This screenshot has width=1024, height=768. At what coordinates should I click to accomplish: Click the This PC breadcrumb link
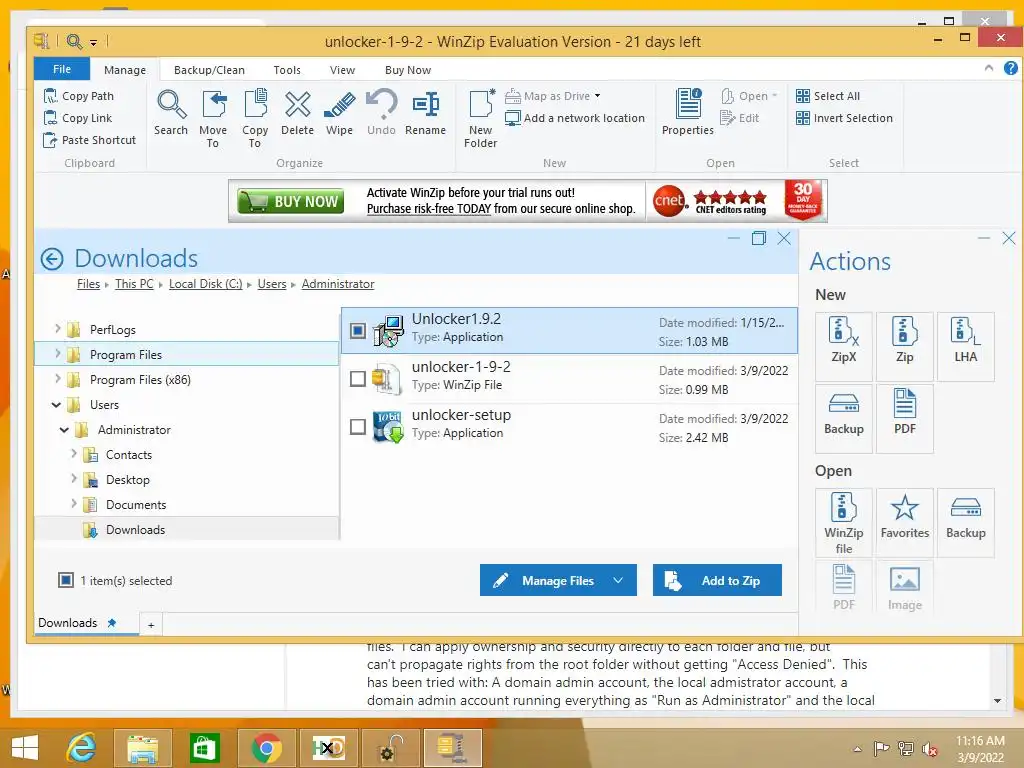134,284
